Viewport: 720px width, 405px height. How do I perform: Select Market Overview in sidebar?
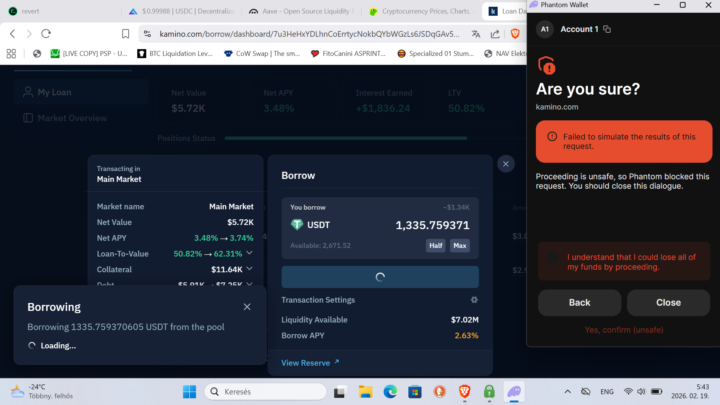(81, 118)
